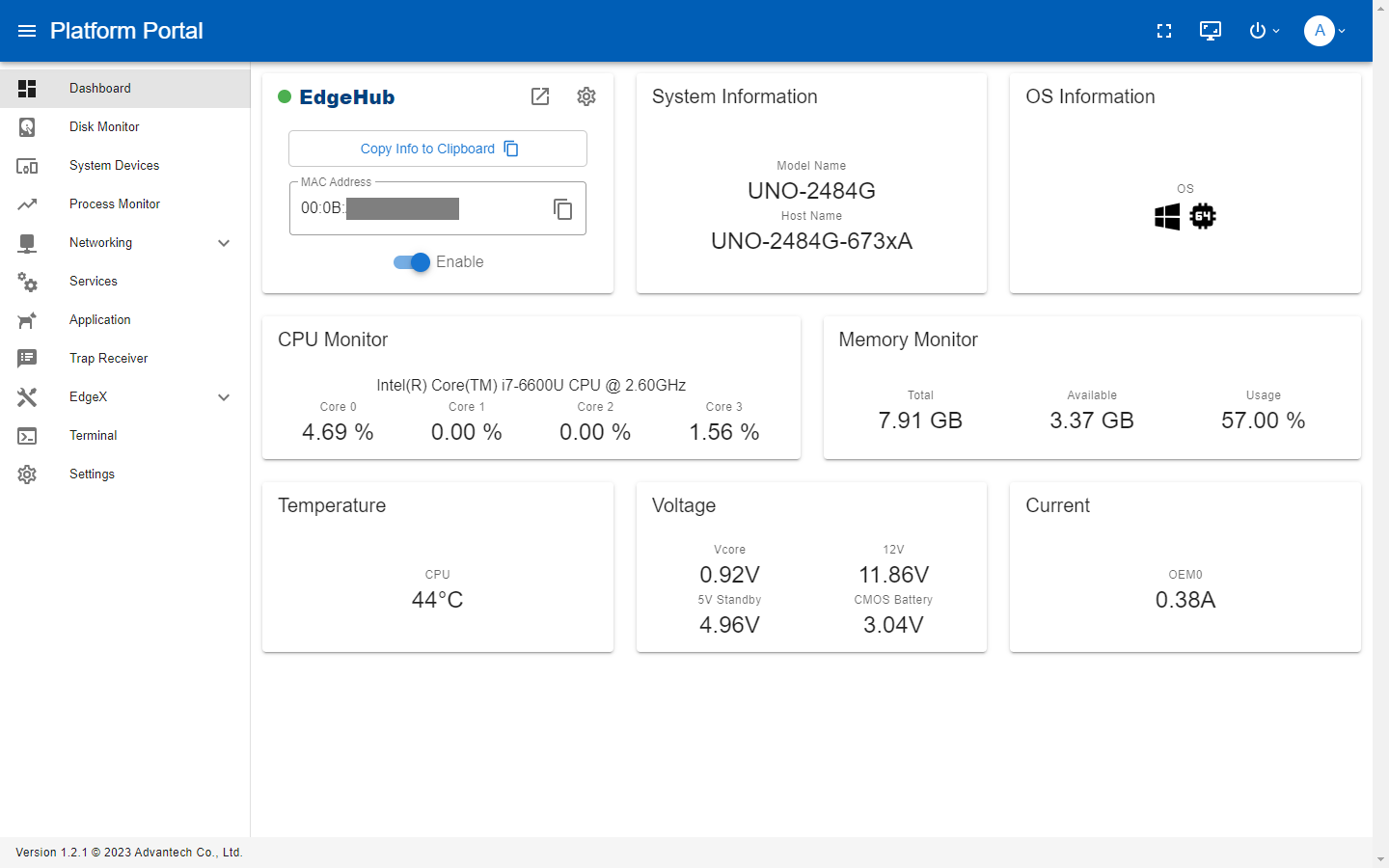
Task: Open the hamburger navigation menu
Action: pyautogui.click(x=27, y=31)
